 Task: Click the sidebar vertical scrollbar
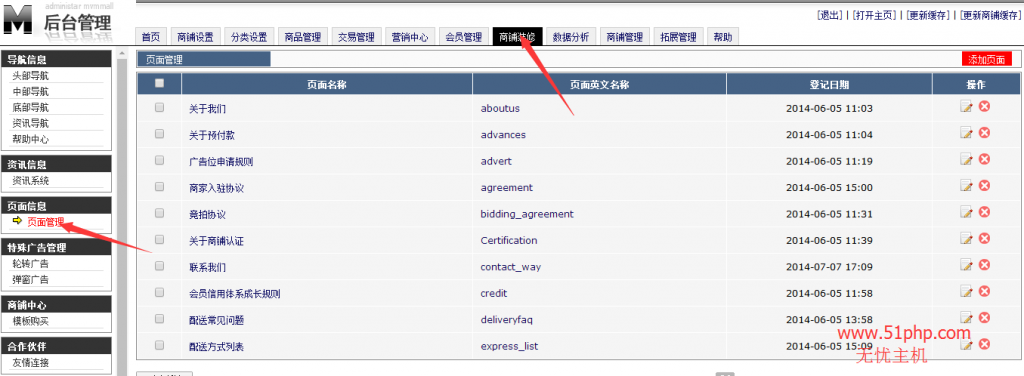121,212
